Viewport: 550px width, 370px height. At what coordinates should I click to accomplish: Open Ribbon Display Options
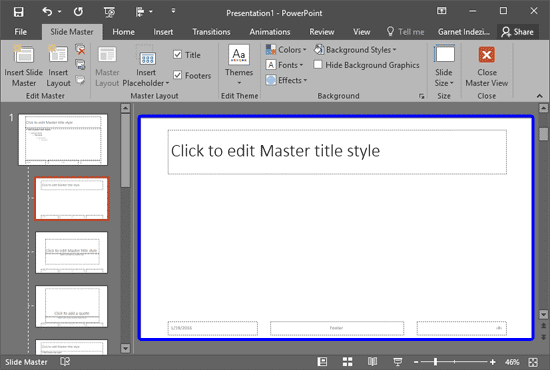(442, 11)
